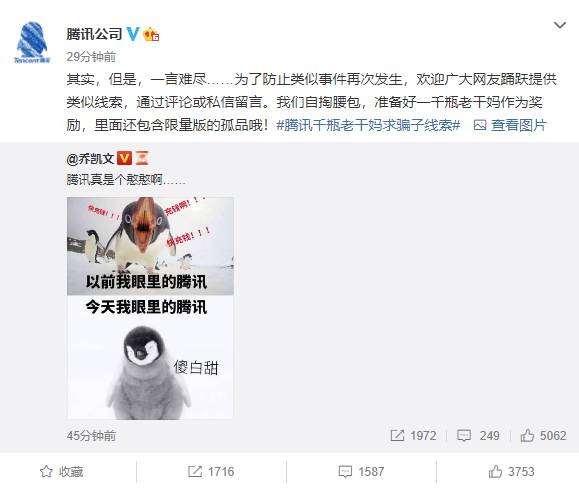This screenshot has width=579, height=490.
Task: Click the orange V badge next to 乔凯文
Action: tap(124, 158)
